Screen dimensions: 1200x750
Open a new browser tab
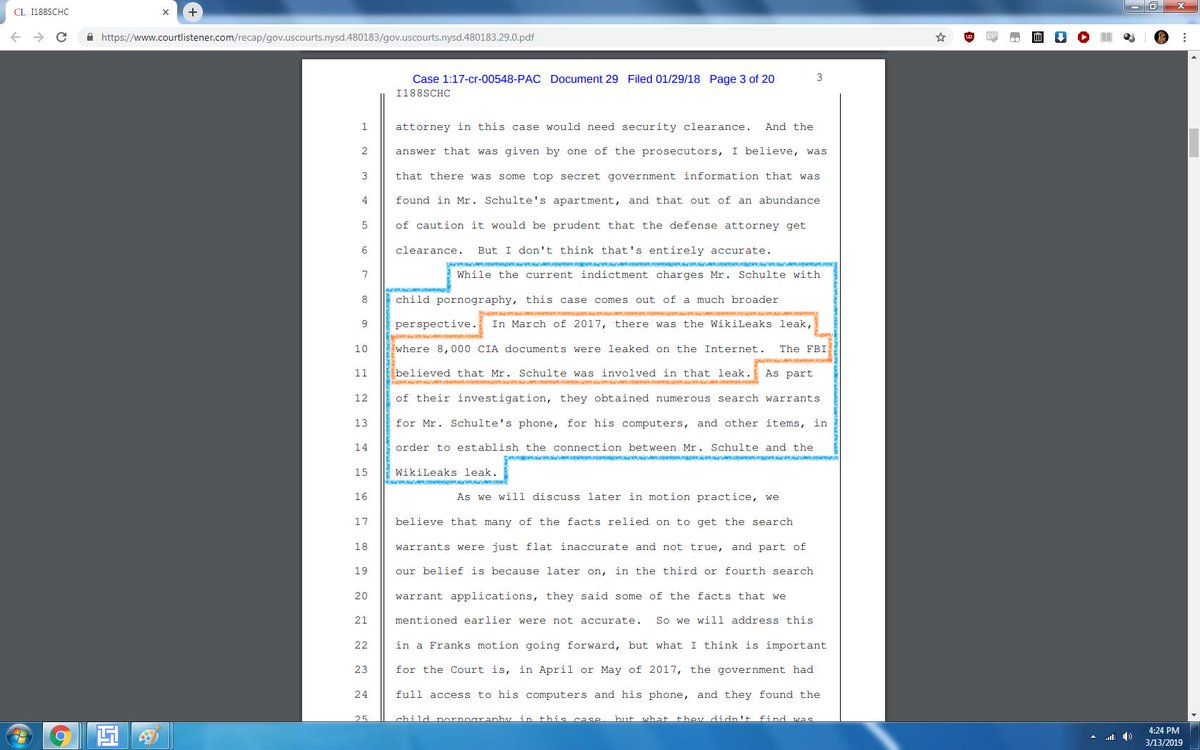point(192,12)
